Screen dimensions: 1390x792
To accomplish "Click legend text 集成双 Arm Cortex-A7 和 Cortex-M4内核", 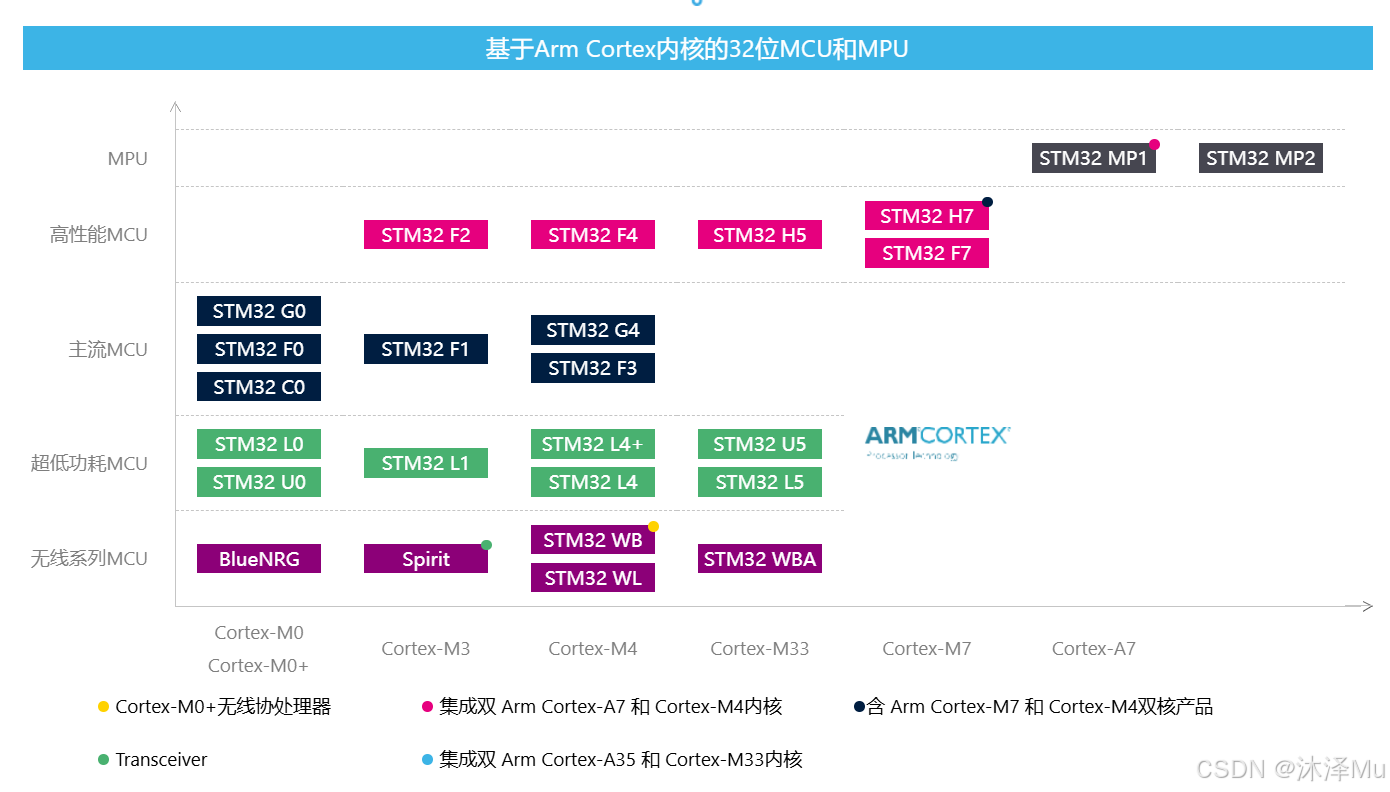I will (x=610, y=707).
